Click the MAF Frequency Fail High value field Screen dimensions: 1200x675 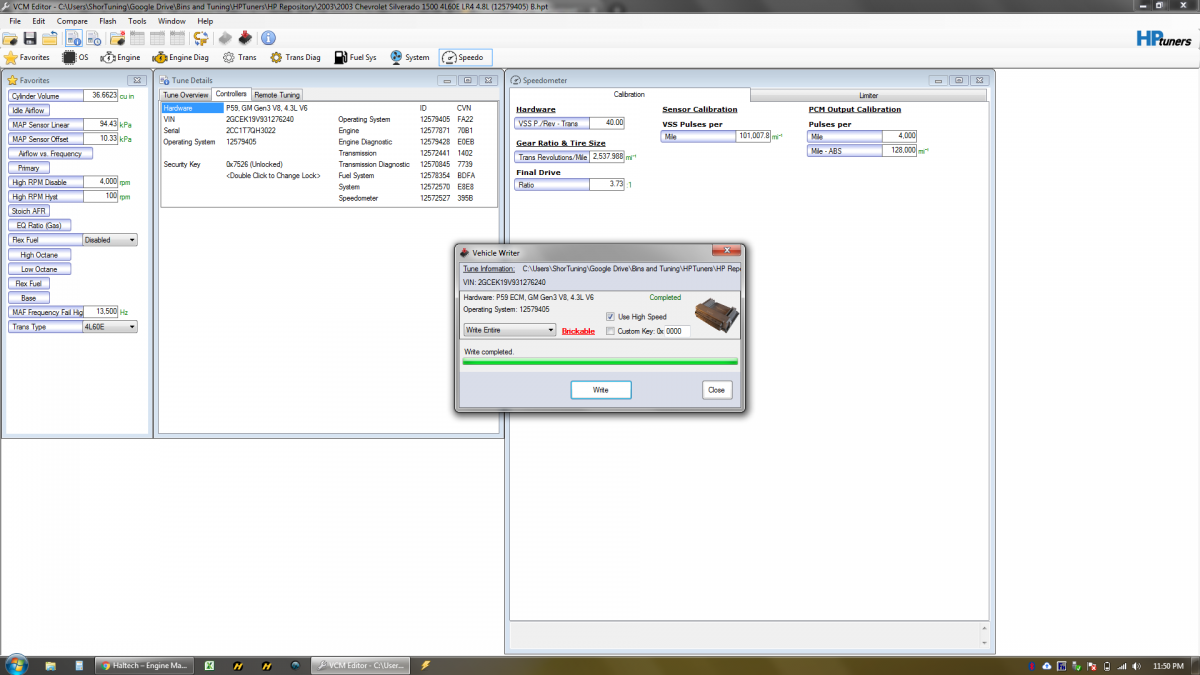(101, 312)
